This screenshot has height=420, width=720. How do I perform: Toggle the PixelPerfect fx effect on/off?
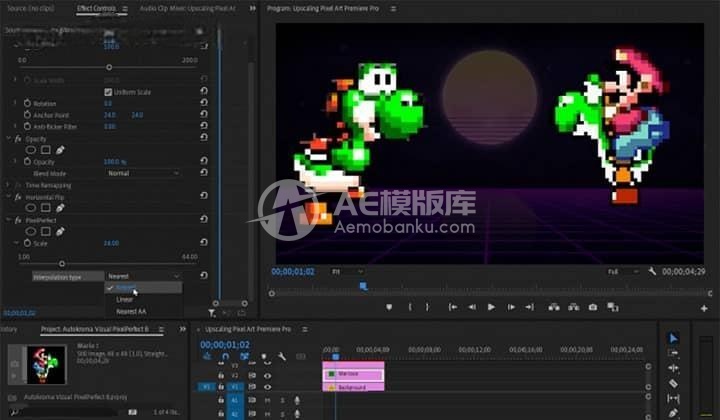tap(18, 218)
